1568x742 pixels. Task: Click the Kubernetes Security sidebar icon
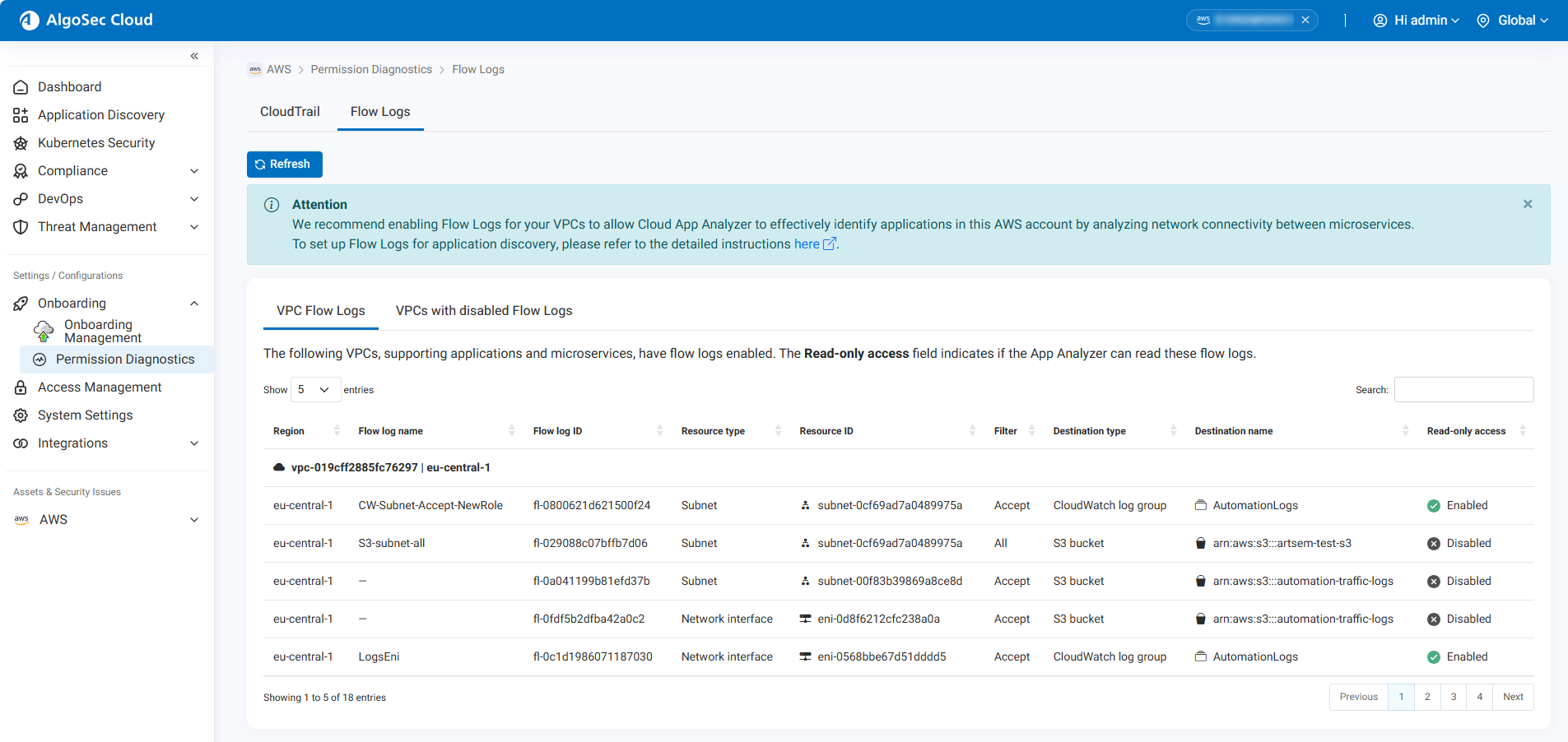tap(21, 143)
